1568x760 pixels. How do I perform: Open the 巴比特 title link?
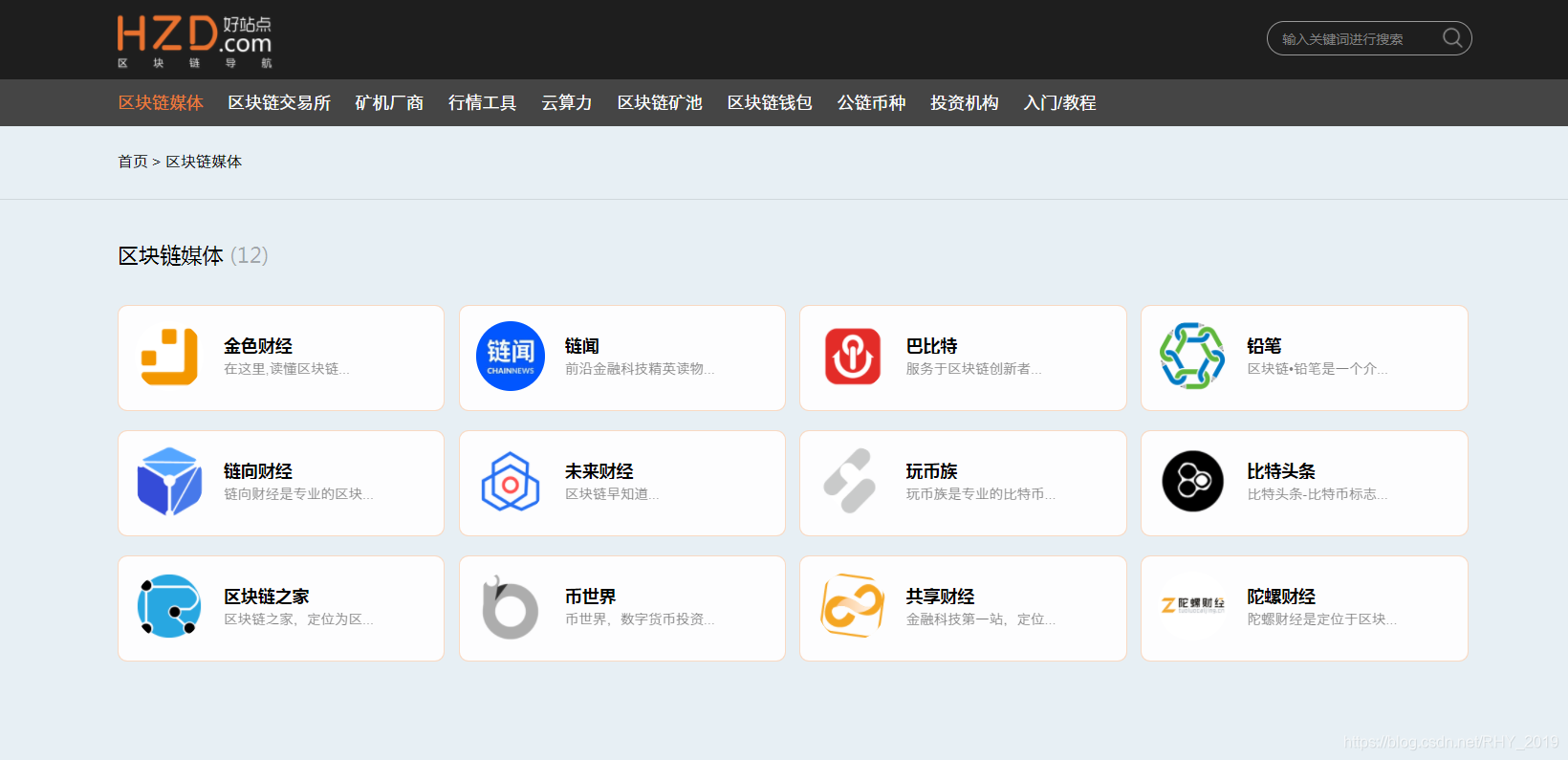point(931,346)
